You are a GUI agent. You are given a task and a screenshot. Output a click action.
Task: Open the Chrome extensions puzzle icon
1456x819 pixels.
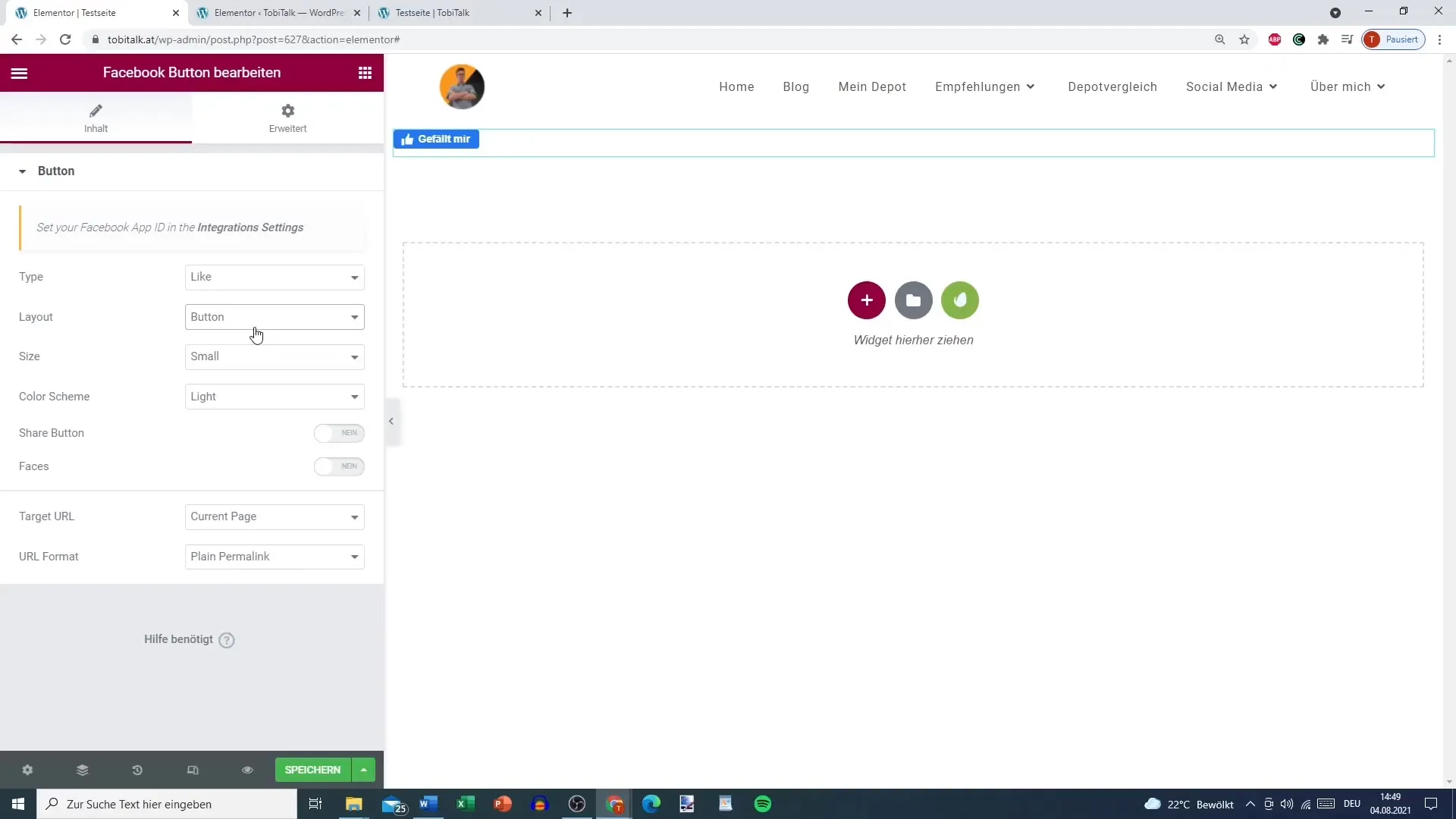click(1323, 39)
